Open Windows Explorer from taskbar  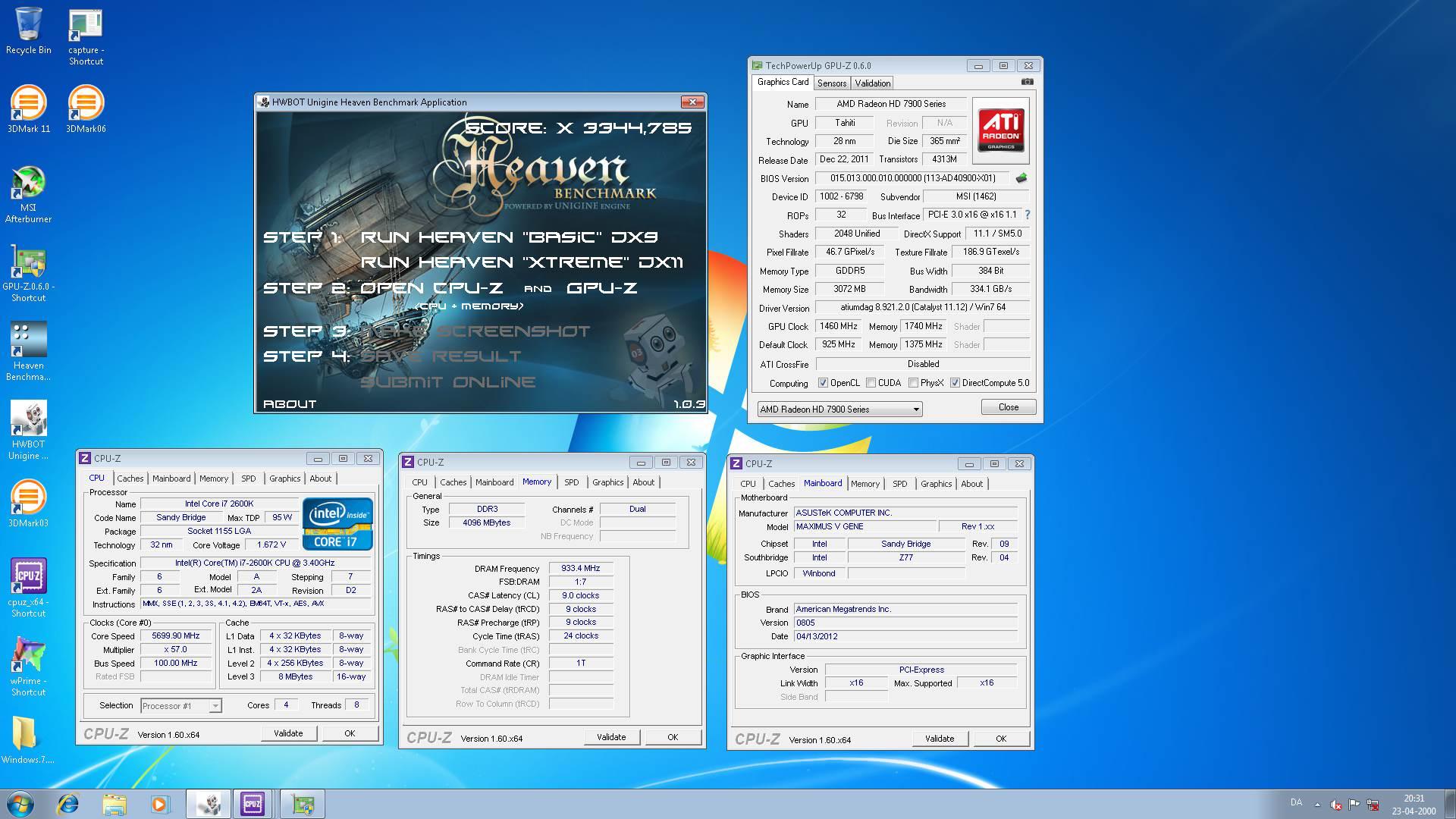[115, 804]
